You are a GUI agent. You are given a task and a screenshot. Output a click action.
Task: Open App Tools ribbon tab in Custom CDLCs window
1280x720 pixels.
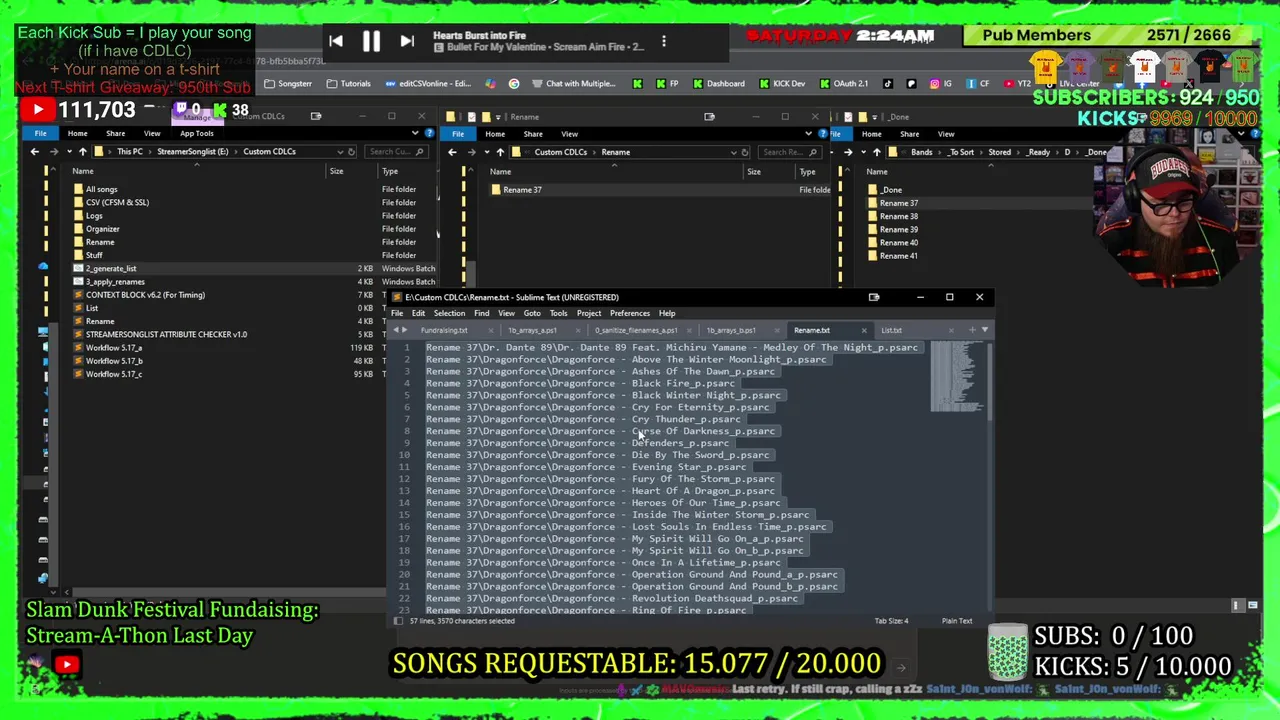point(197,133)
